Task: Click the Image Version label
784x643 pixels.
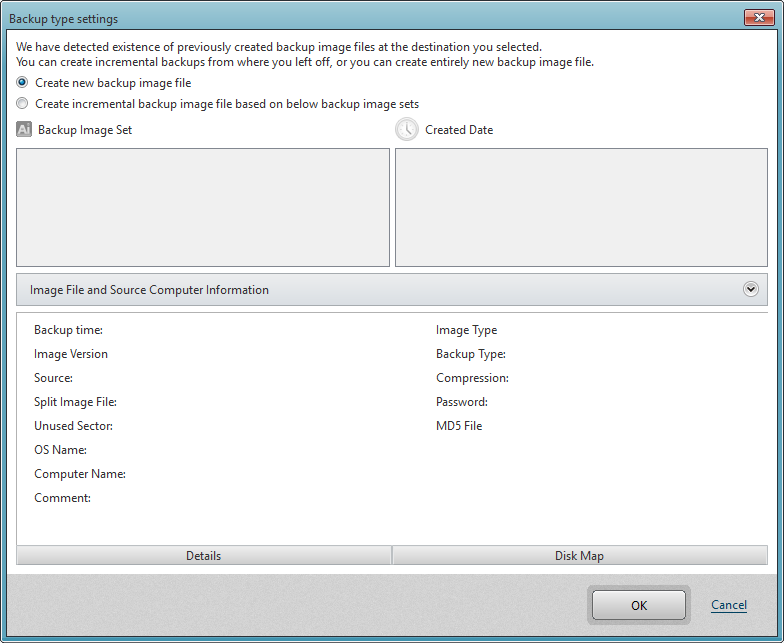Action: 71,354
